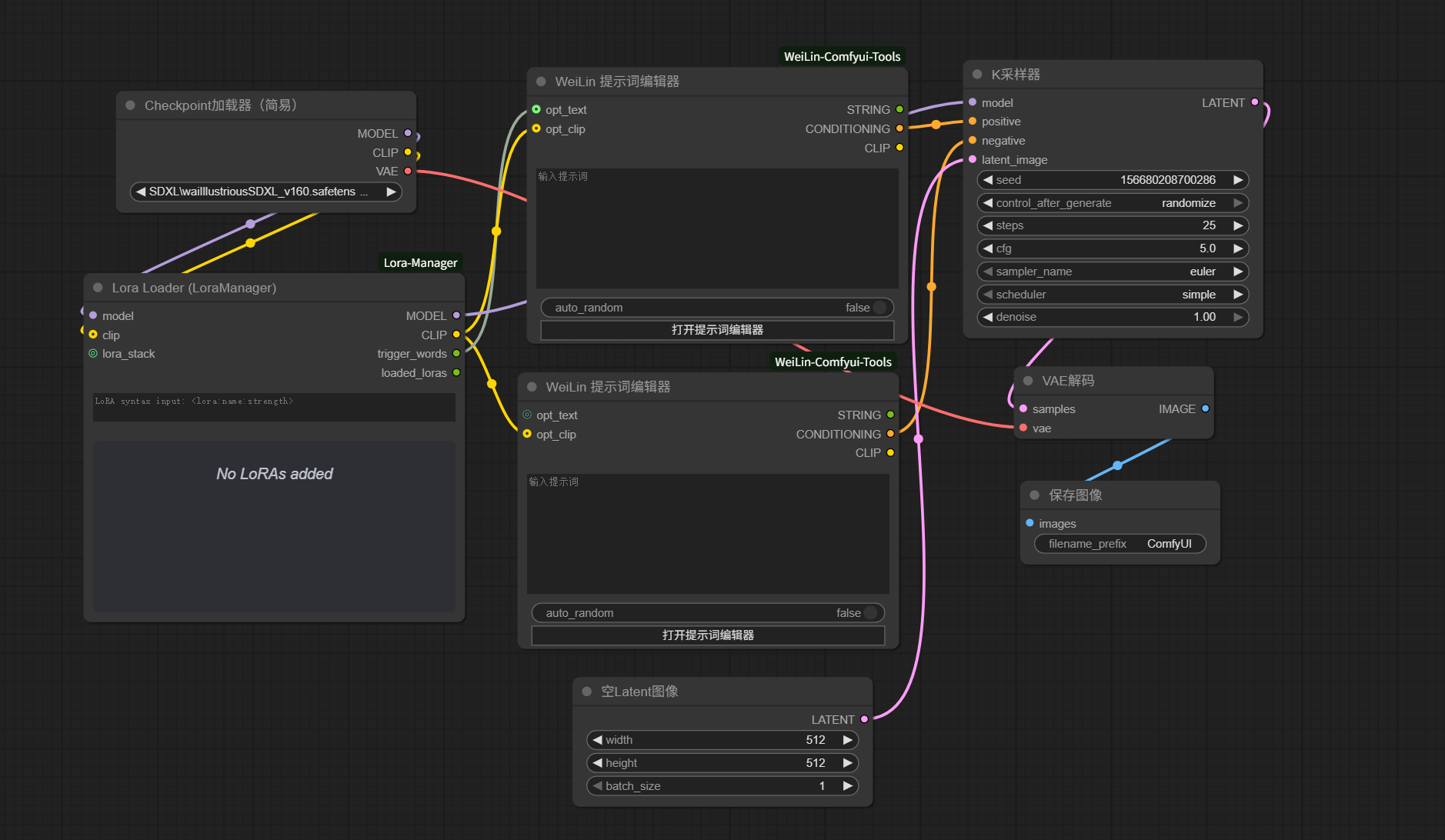The width and height of the screenshot is (1445, 840).
Task: Click 打开提示词编辑器 button in upper WeiLin node
Action: [717, 330]
